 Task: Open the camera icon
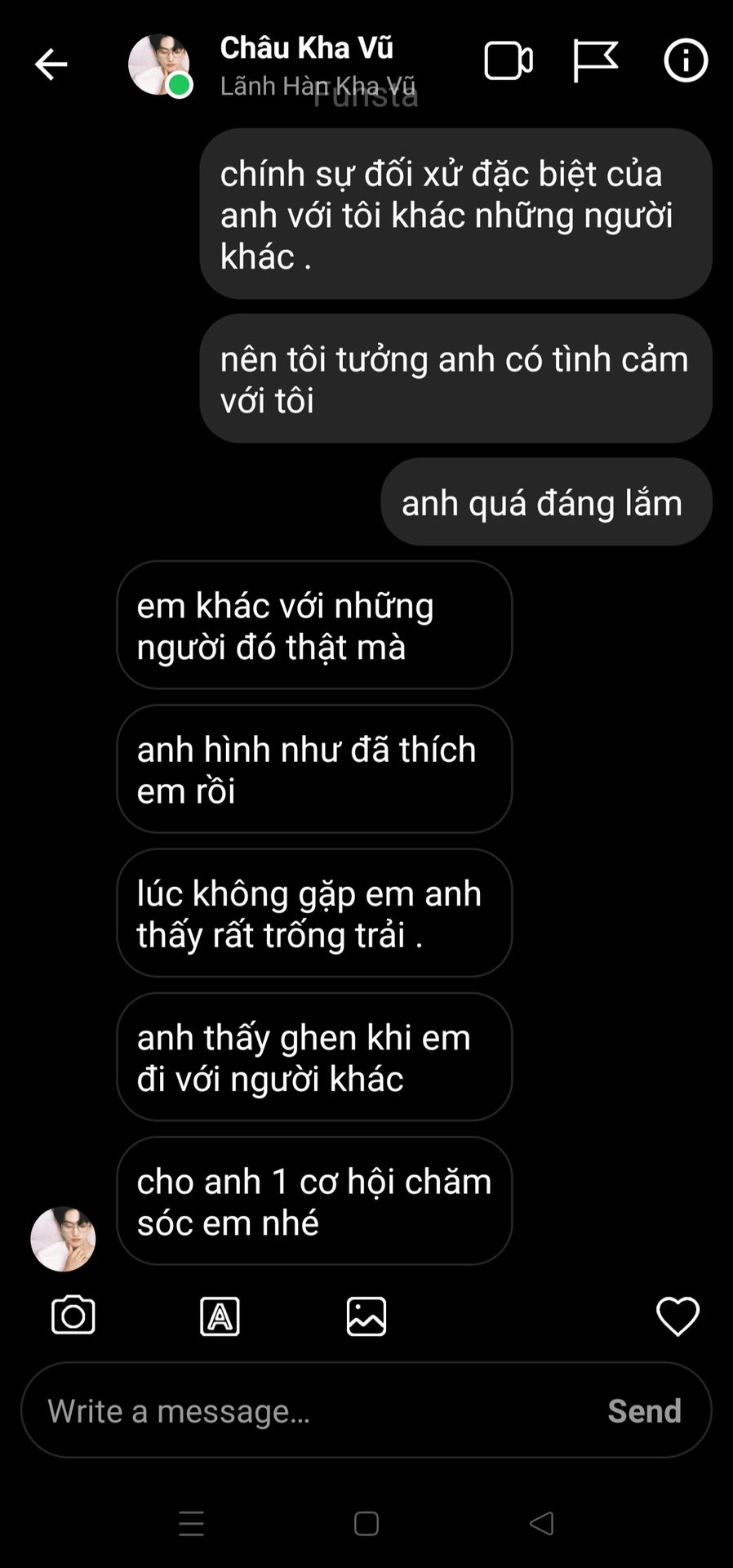click(x=73, y=1316)
